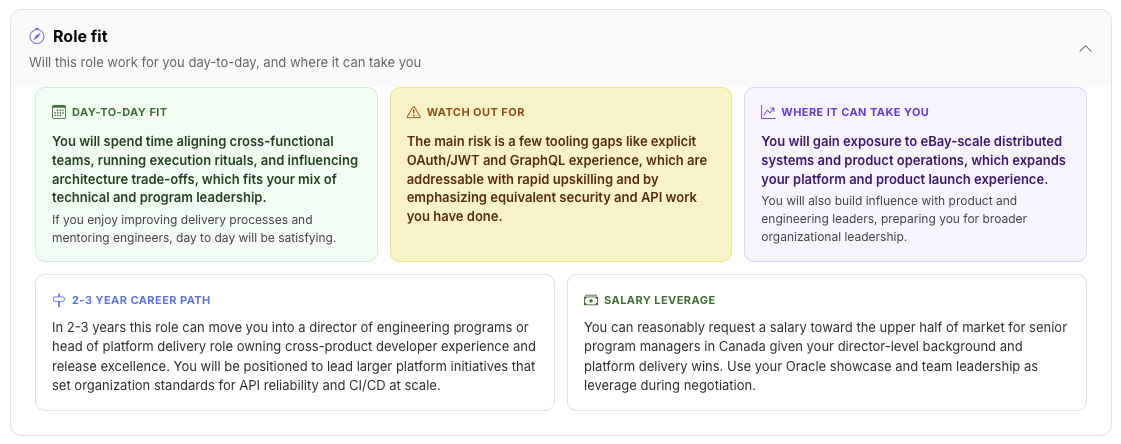Click the WHERE IT CAN TAKE YOU label

click(x=855, y=112)
